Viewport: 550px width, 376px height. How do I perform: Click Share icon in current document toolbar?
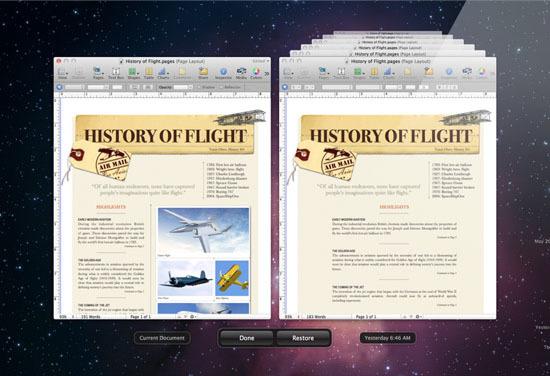(203, 73)
